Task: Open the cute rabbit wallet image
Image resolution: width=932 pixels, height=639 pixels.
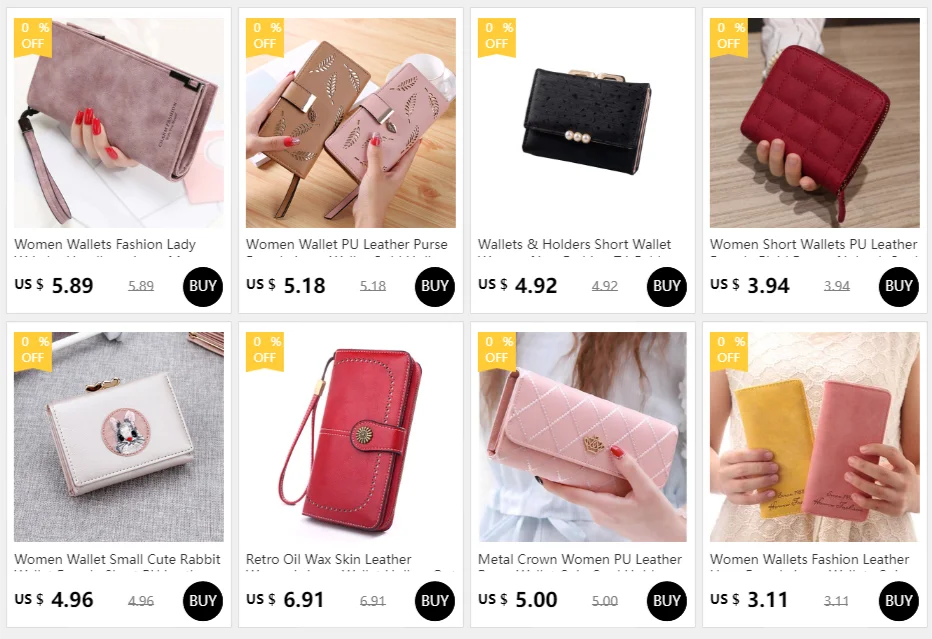Action: (119, 437)
